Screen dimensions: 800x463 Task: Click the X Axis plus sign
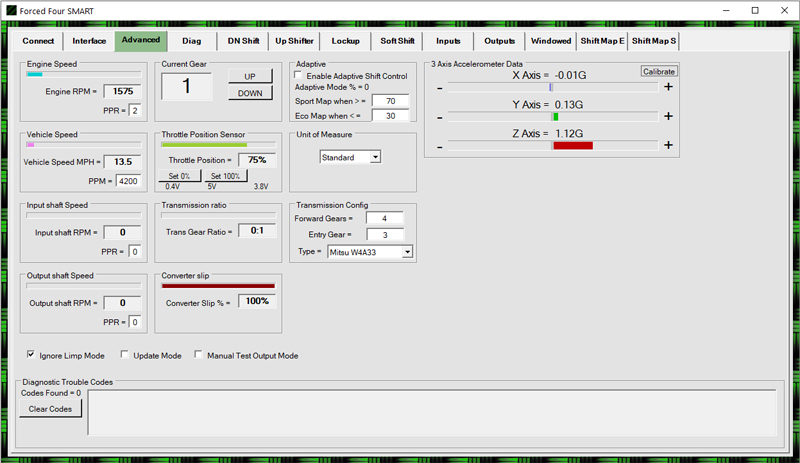[x=668, y=87]
